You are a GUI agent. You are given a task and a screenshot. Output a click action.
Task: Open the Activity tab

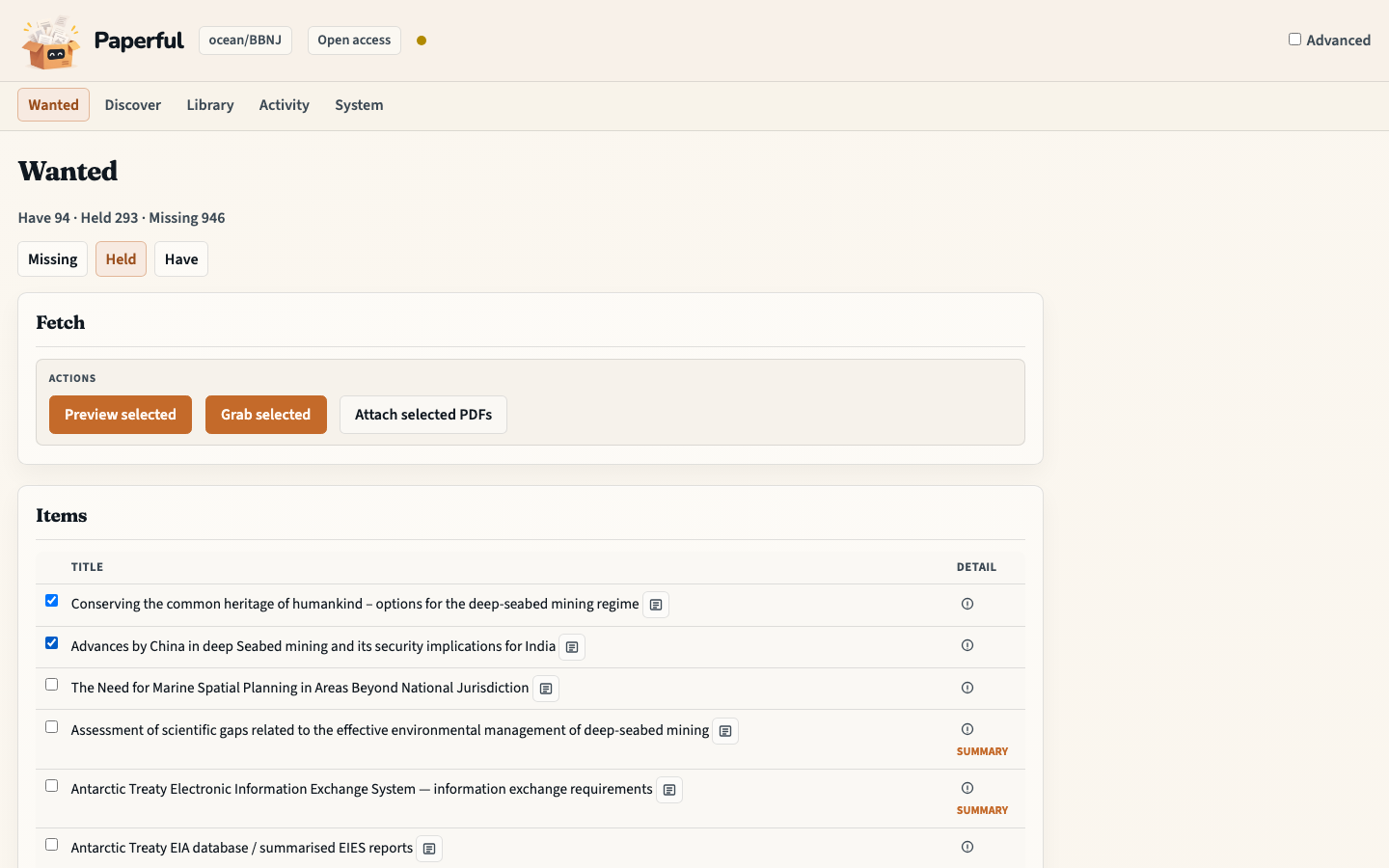pos(285,105)
